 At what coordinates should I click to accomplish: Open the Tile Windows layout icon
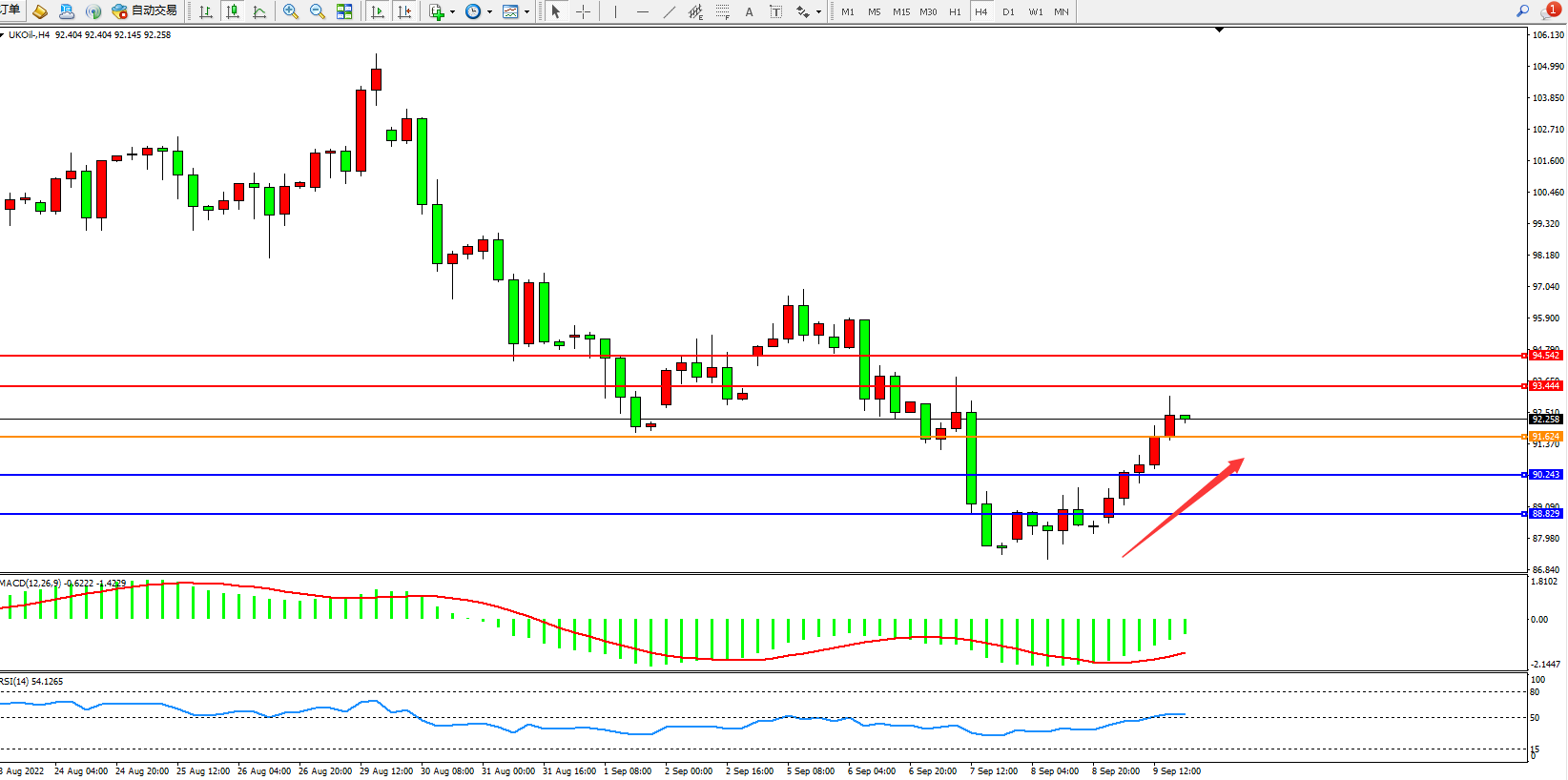tap(344, 11)
